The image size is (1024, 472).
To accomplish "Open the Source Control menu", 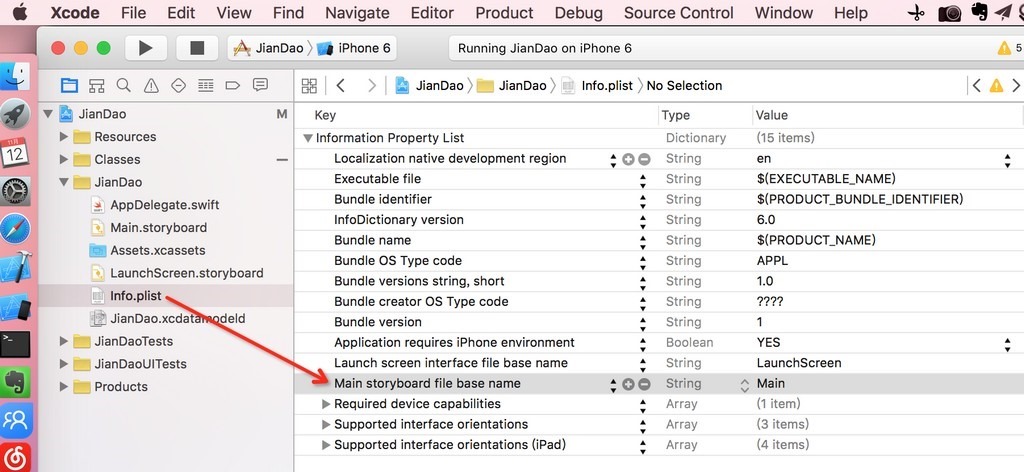I will tap(678, 13).
